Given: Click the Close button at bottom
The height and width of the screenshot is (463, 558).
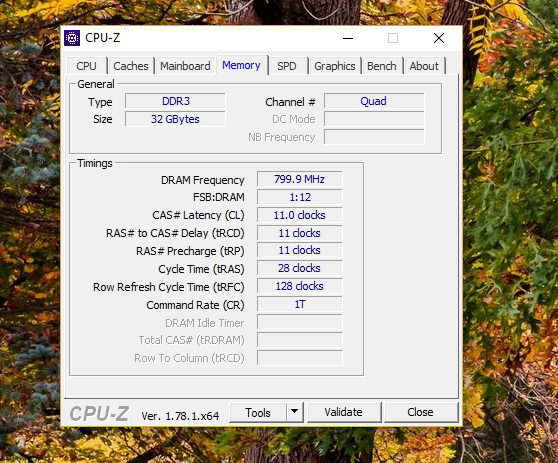Looking at the screenshot, I should coord(420,412).
